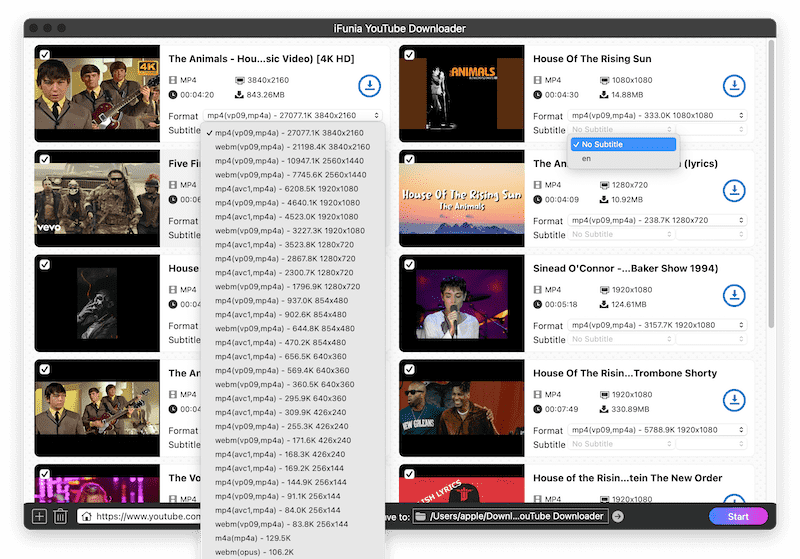The width and height of the screenshot is (800, 559).
Task: Download The Animals 4K HD video
Action: coord(369,86)
